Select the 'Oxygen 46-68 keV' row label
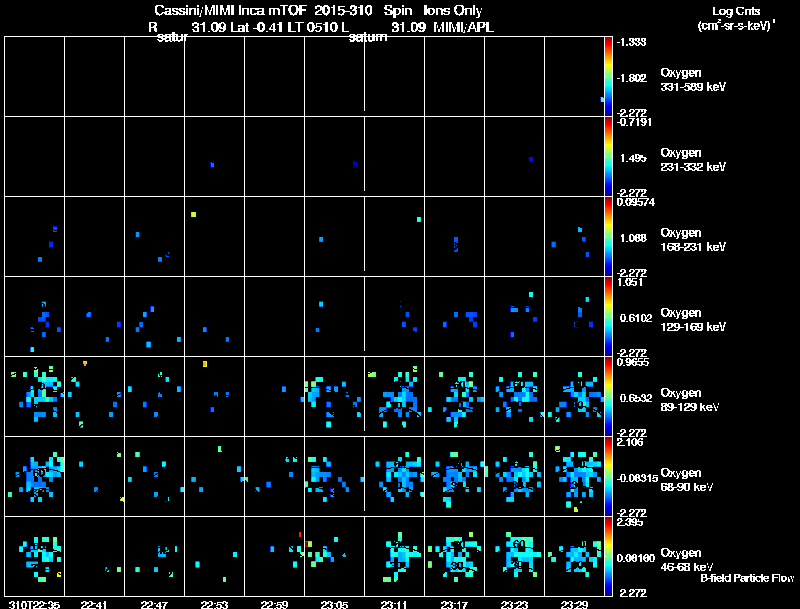 pos(687,560)
